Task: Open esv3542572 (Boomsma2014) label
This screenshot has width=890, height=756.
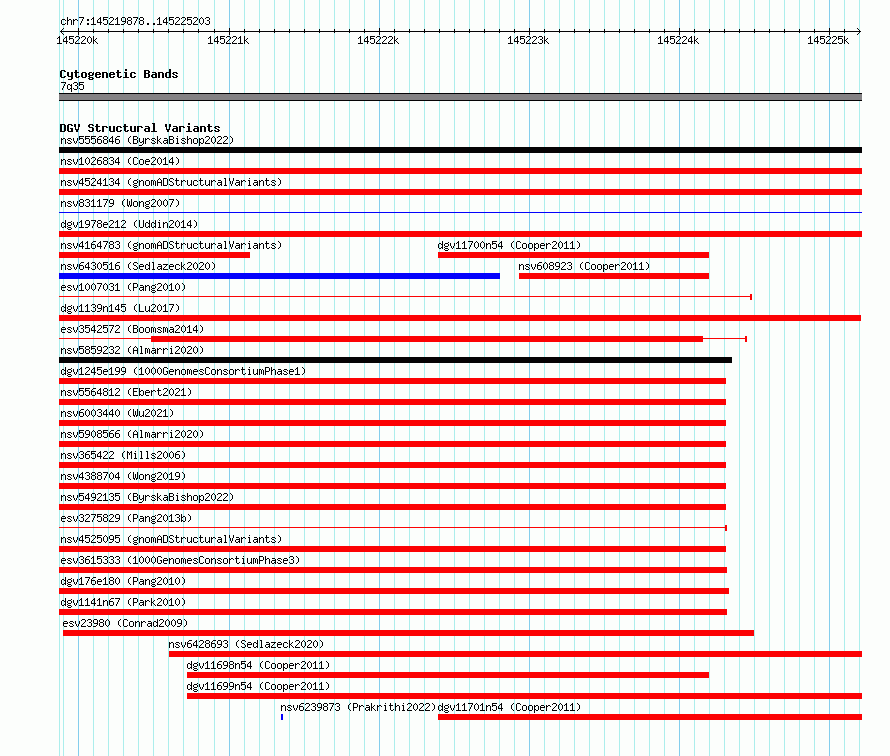Action: (x=132, y=329)
